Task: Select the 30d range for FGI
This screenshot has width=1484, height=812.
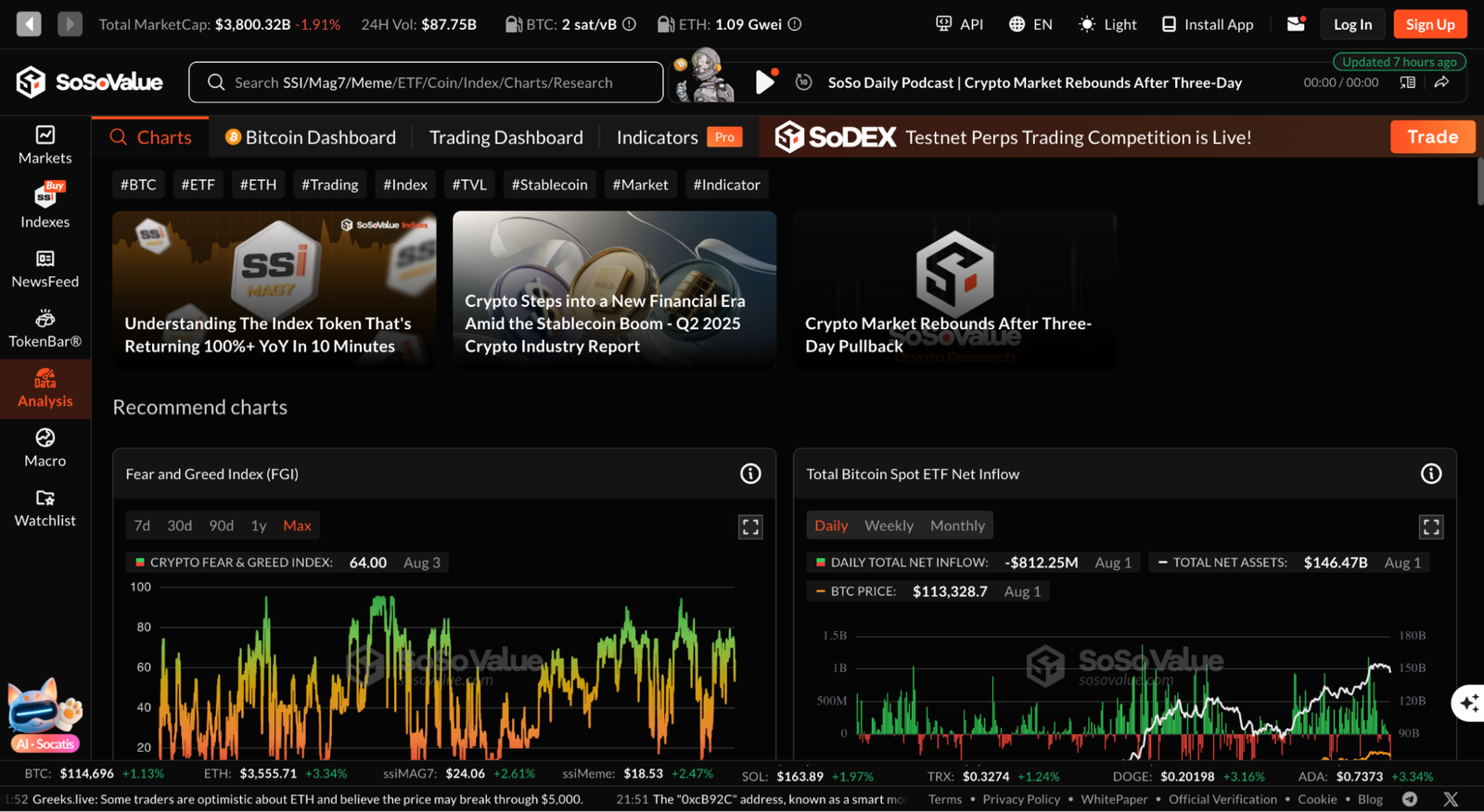Action: pyautogui.click(x=180, y=526)
